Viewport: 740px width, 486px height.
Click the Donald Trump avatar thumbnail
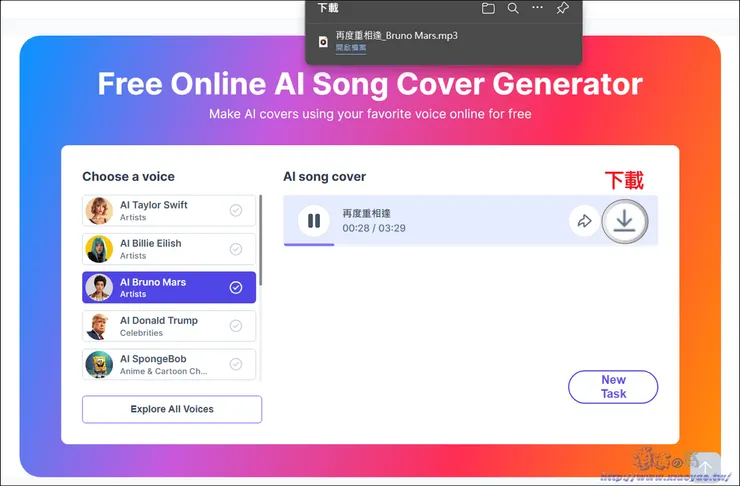99,326
